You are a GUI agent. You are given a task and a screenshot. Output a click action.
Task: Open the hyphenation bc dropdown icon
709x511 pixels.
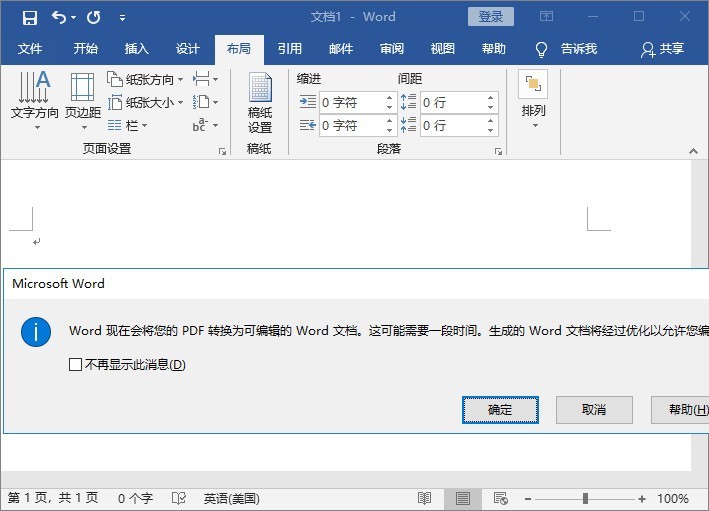(205, 125)
